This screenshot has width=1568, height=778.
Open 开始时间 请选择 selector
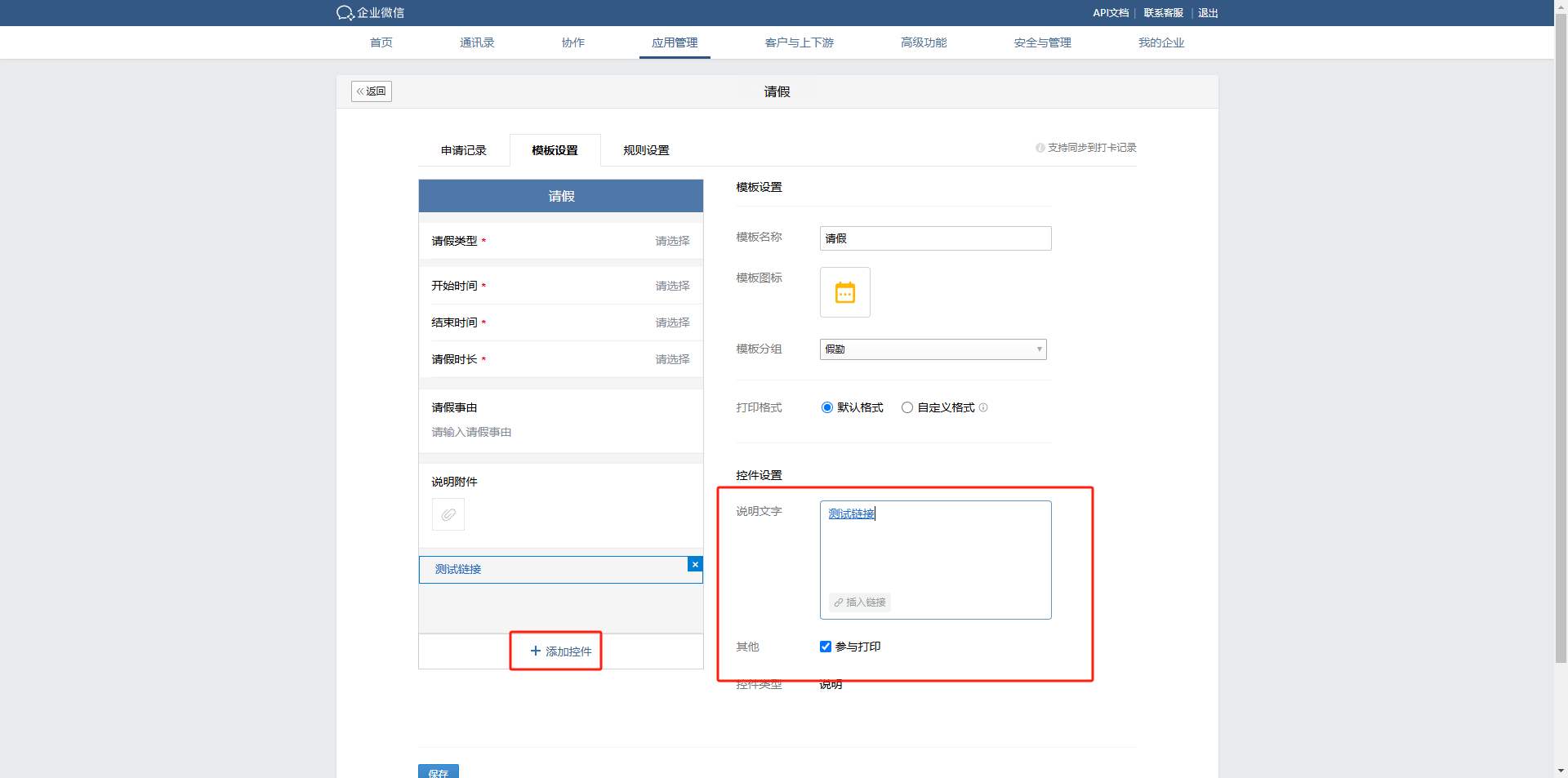pyautogui.click(x=672, y=286)
